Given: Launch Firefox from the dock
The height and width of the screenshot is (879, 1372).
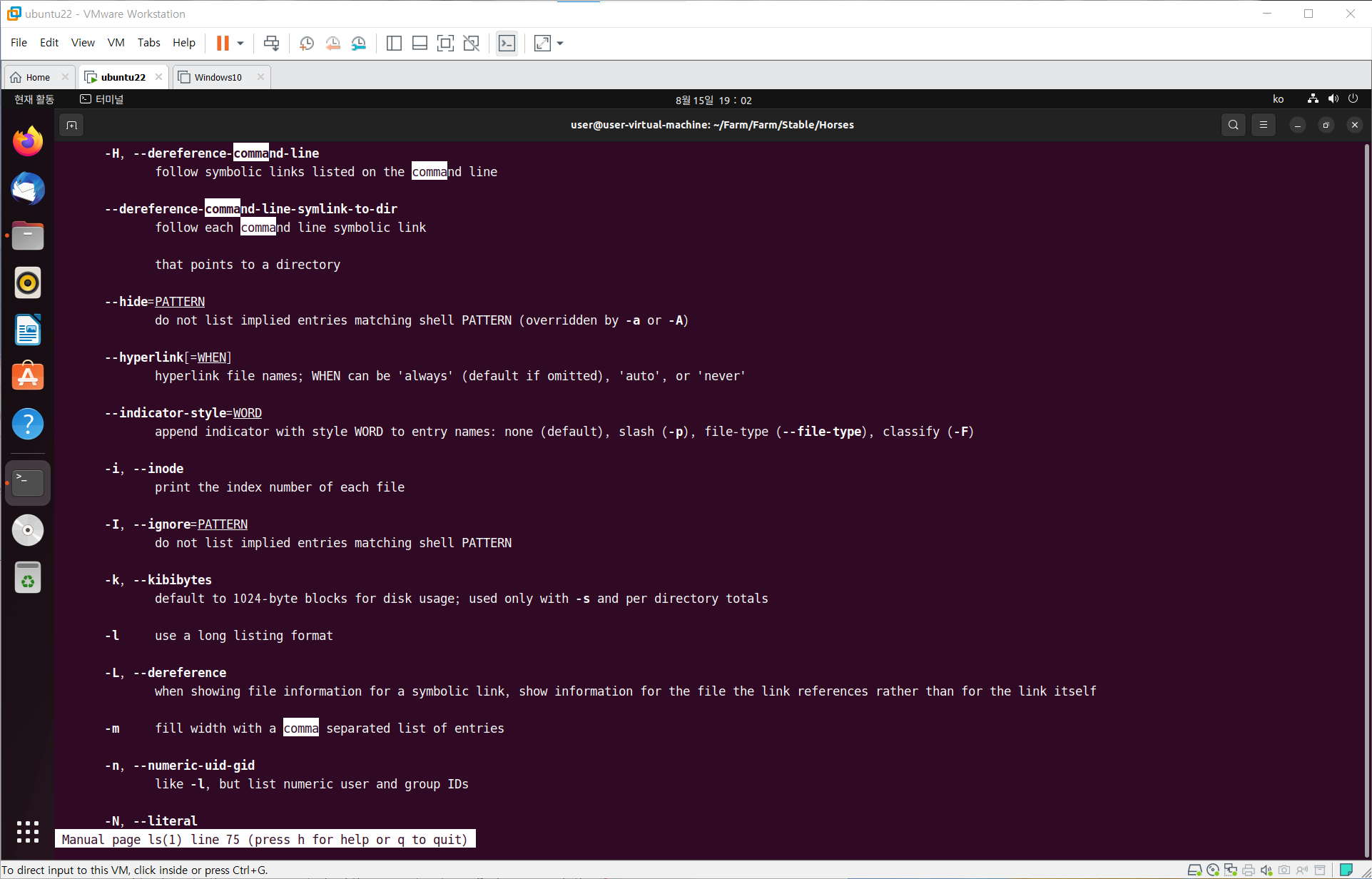Looking at the screenshot, I should click(x=28, y=141).
